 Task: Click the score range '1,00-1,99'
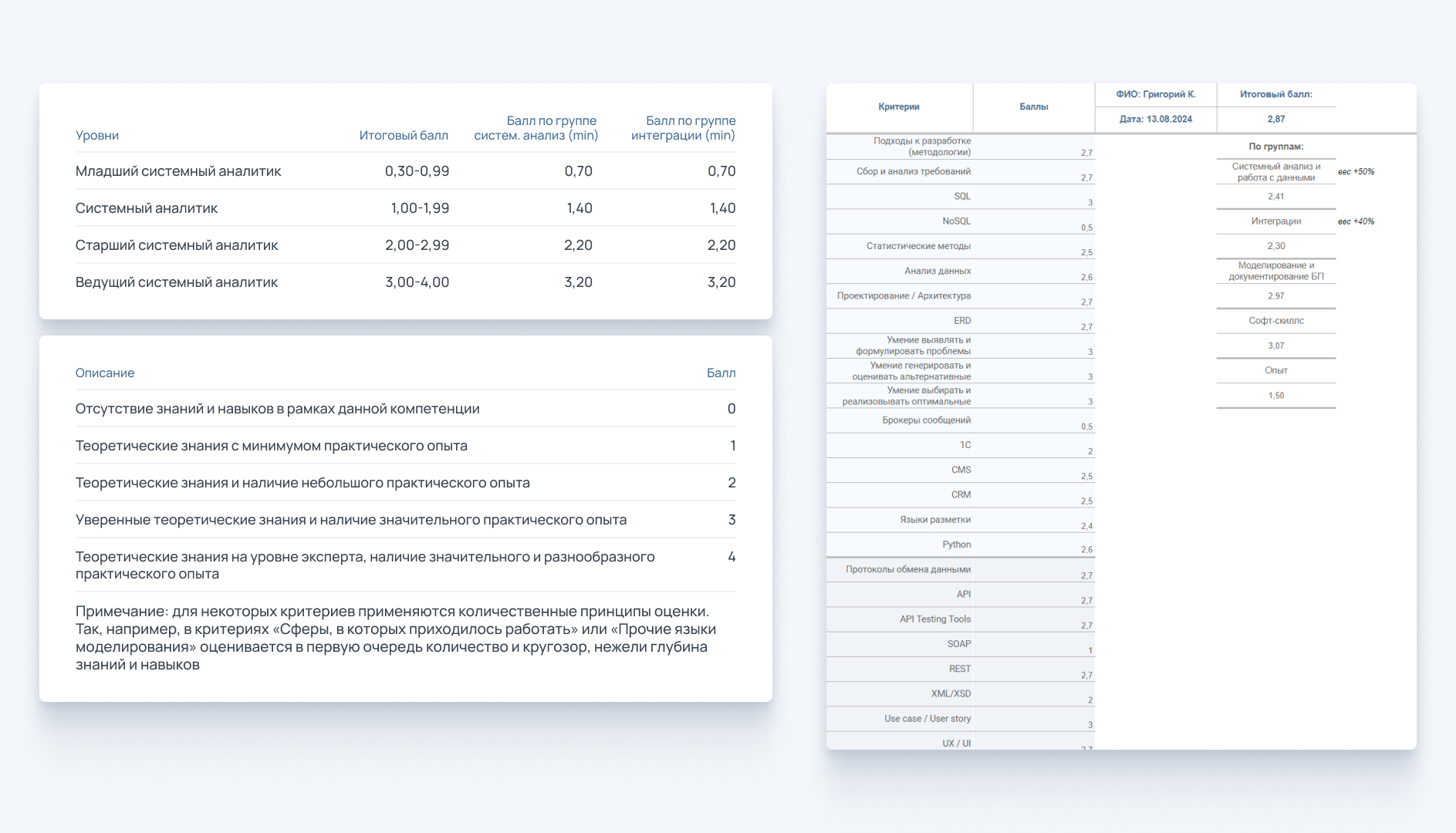[x=420, y=208]
